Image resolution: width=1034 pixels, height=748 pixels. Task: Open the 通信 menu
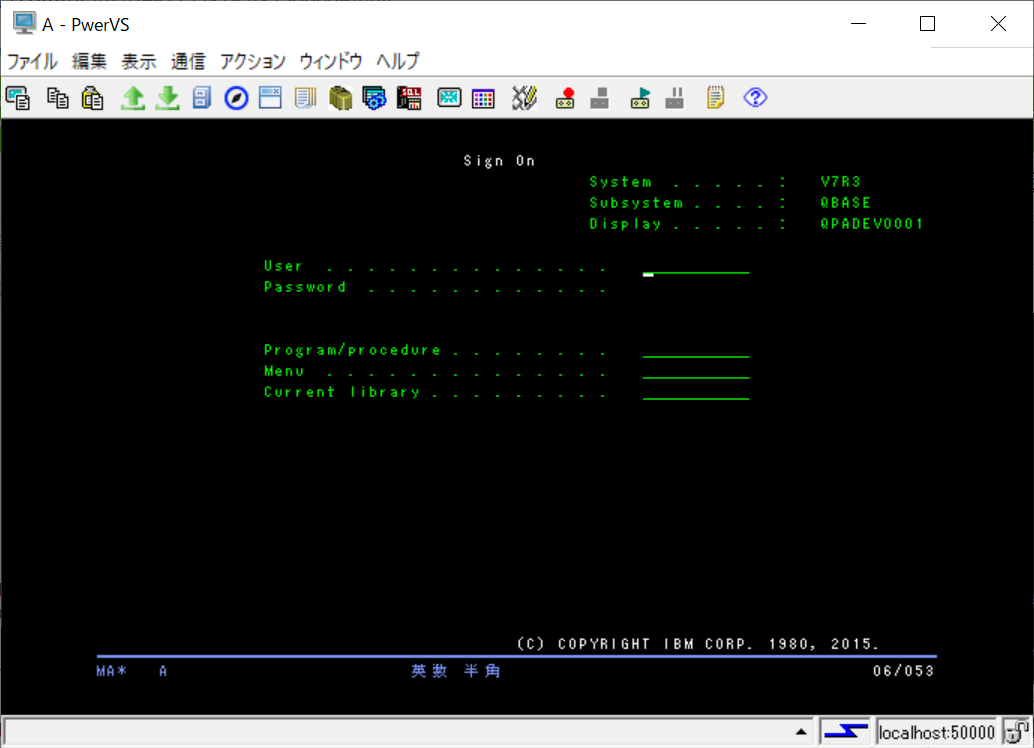(x=188, y=61)
